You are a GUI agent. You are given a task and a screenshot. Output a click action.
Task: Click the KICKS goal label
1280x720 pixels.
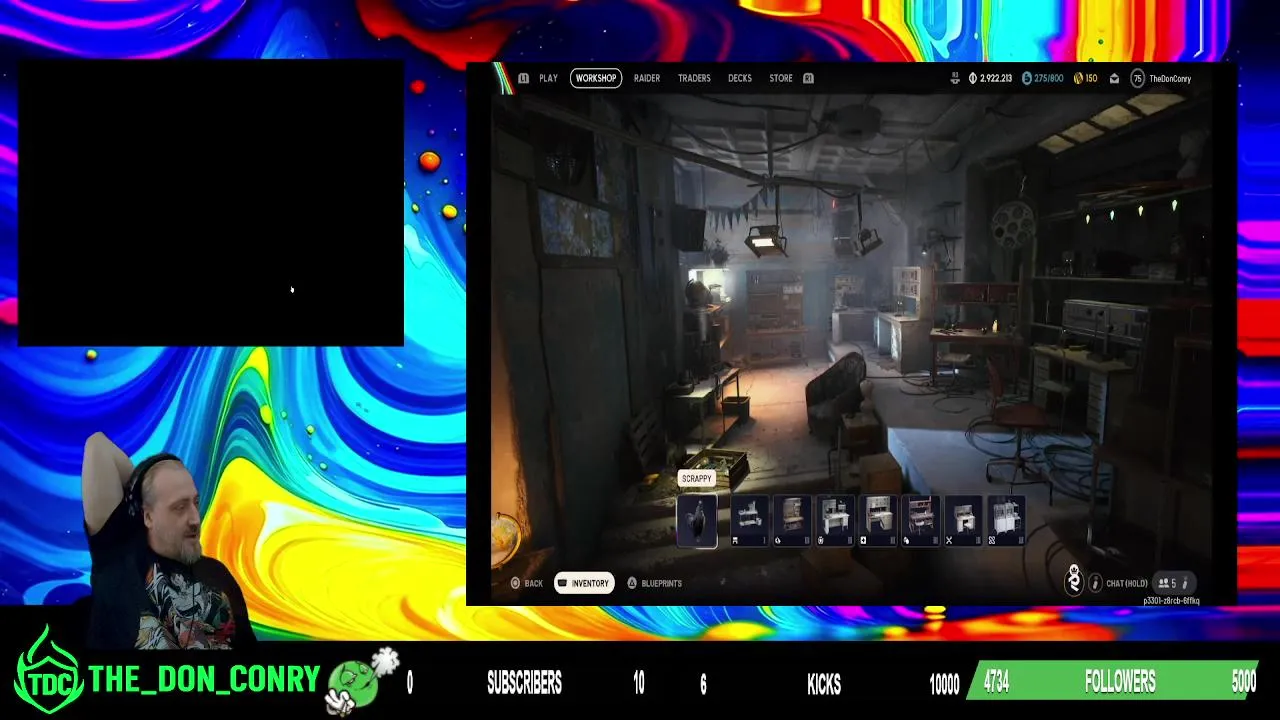[824, 684]
